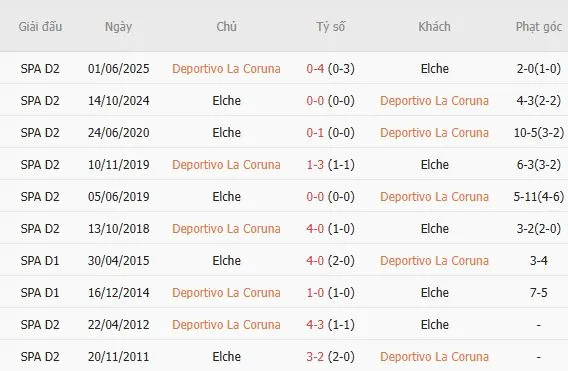The image size is (568, 371).
Task: Click corner stats 5-11(4-6) cell
Action: pyautogui.click(x=539, y=197)
